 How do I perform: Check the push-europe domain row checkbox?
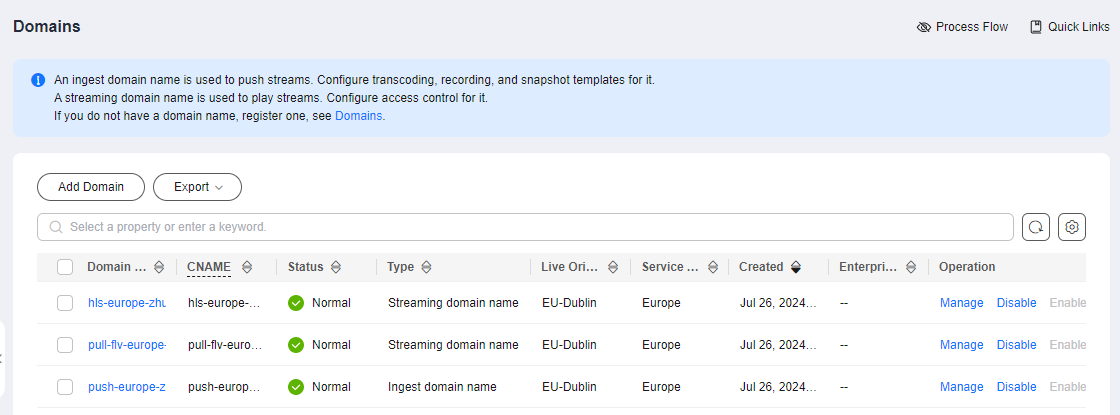65,387
